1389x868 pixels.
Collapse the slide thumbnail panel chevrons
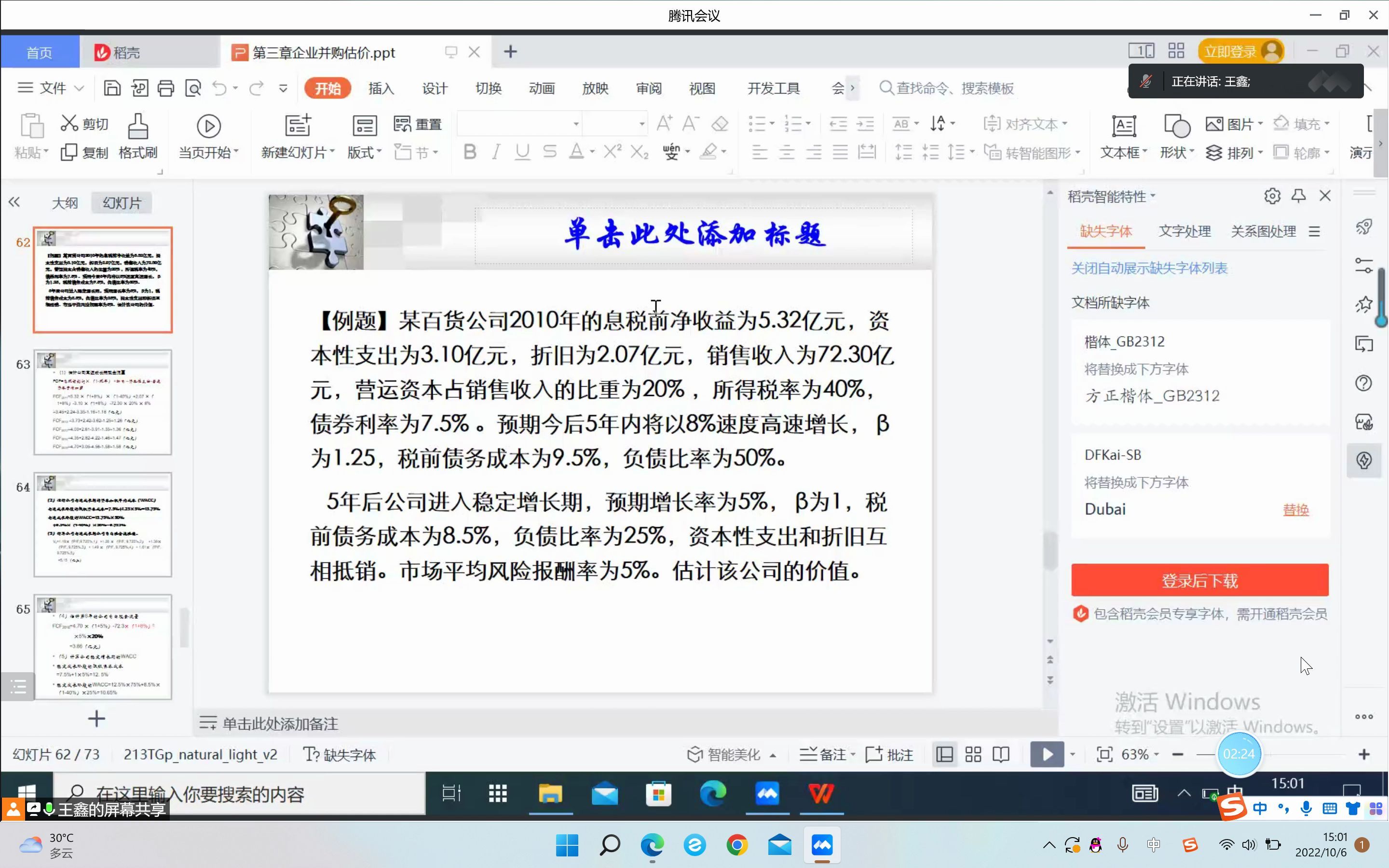click(x=14, y=202)
